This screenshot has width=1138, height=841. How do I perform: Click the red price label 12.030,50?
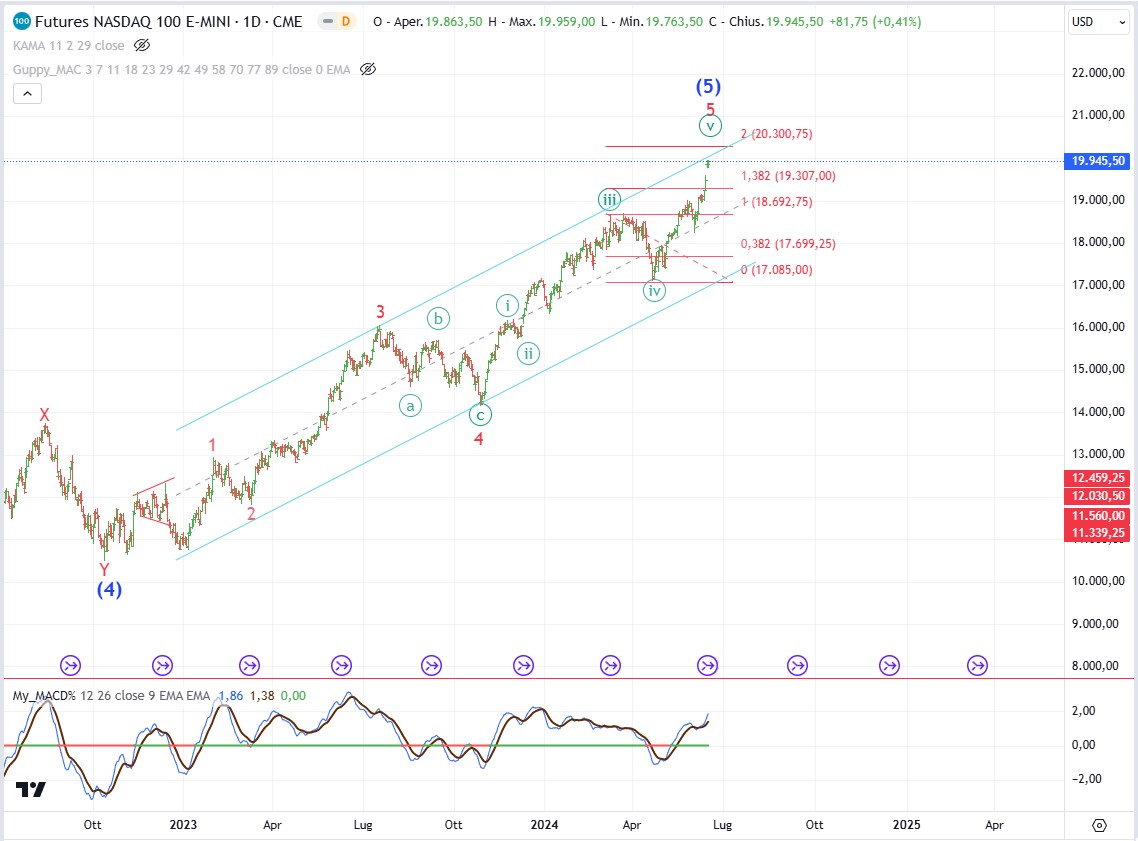point(1098,496)
